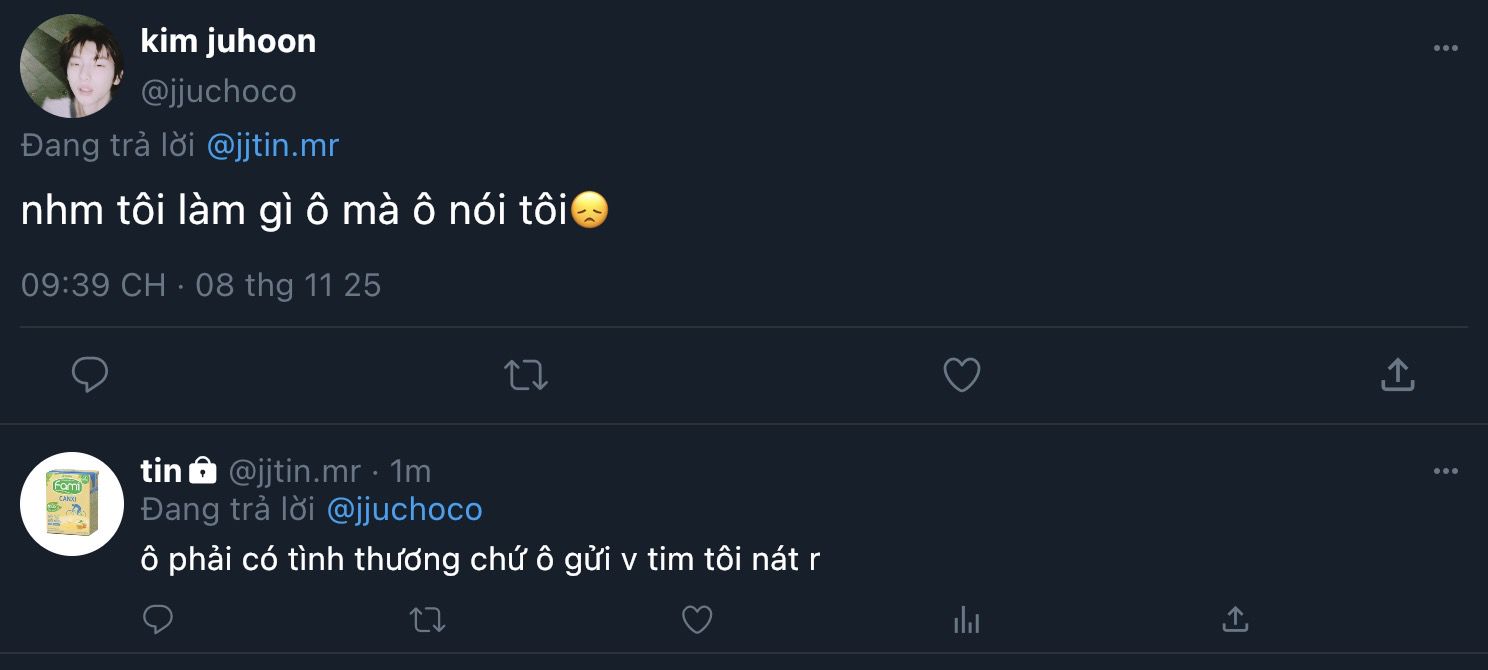Like the main tweet by kim juhoon
1488x670 pixels.
pos(962,375)
